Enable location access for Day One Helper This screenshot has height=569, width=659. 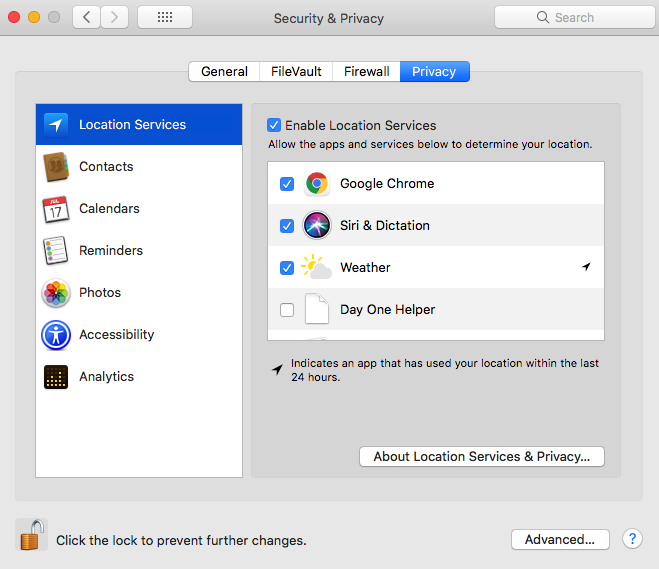pos(287,310)
